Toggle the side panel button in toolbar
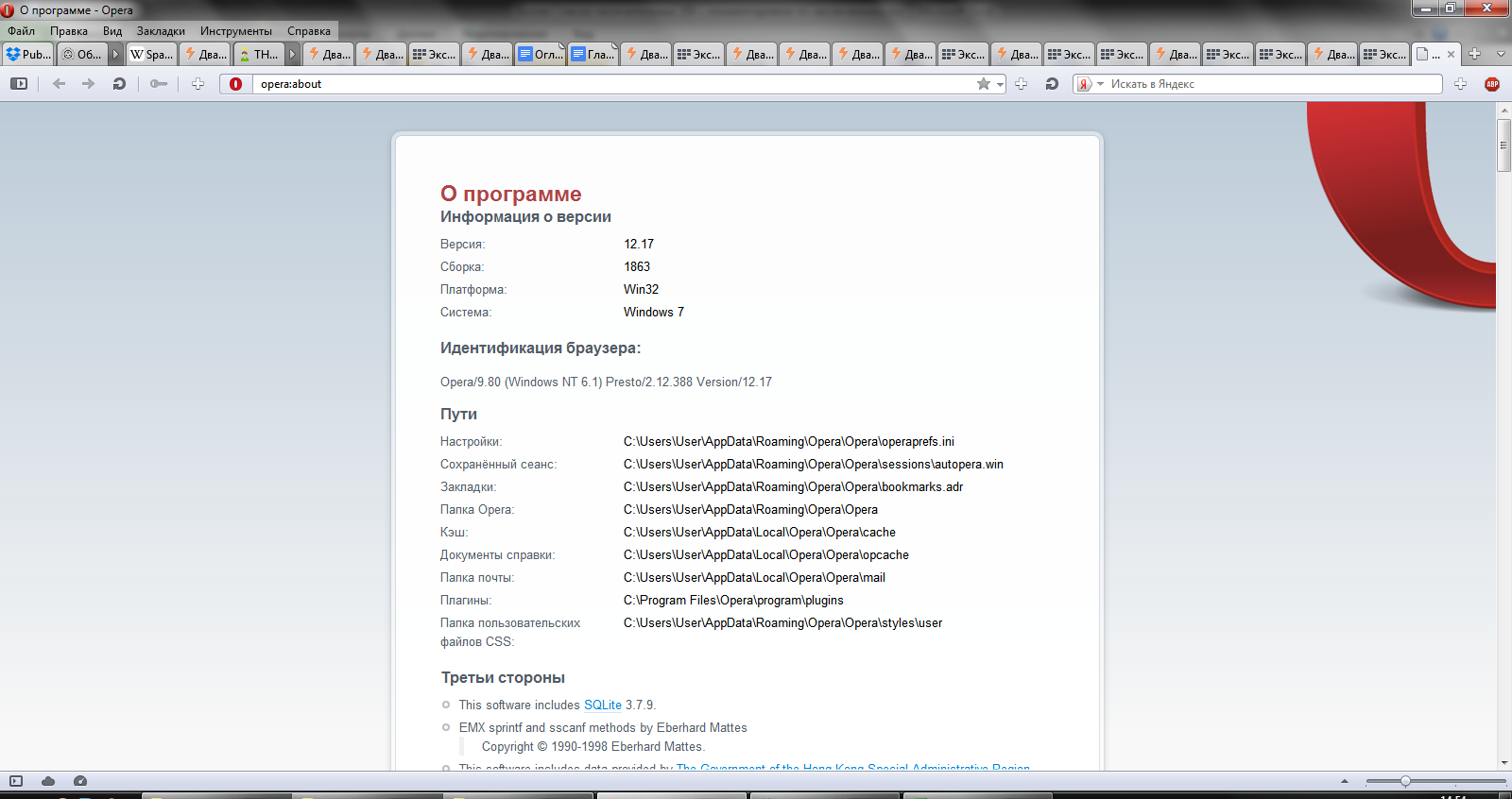This screenshot has width=1512, height=799. 19,84
